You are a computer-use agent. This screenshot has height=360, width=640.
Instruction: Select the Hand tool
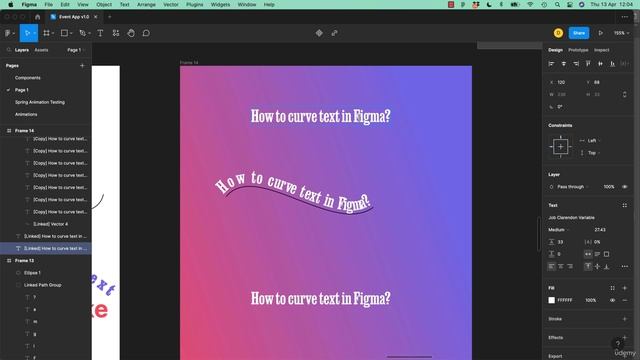click(x=131, y=33)
